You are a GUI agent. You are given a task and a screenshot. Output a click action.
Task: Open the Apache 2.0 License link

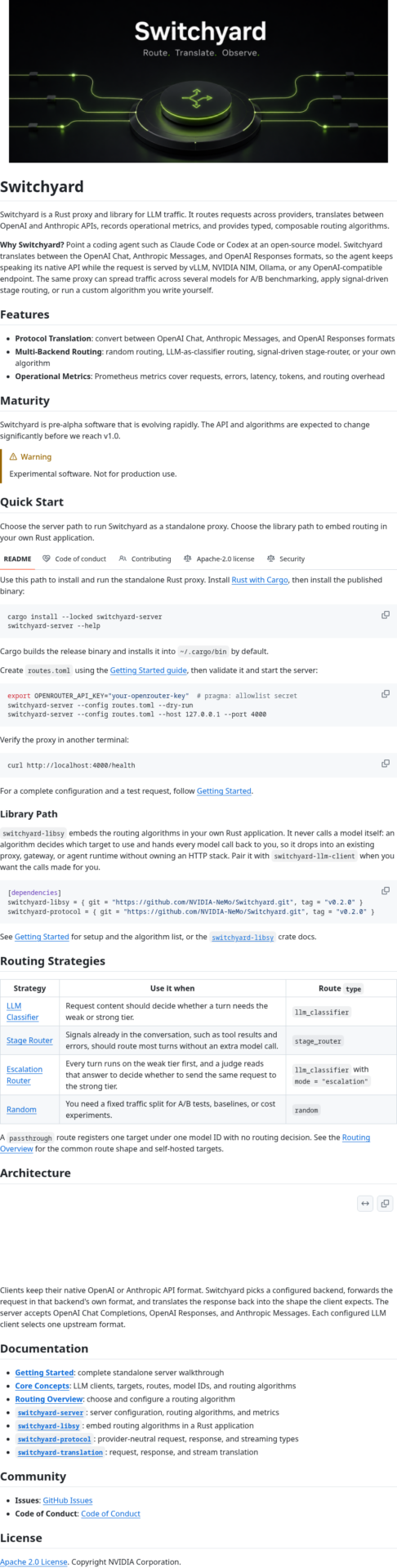(x=33, y=1561)
